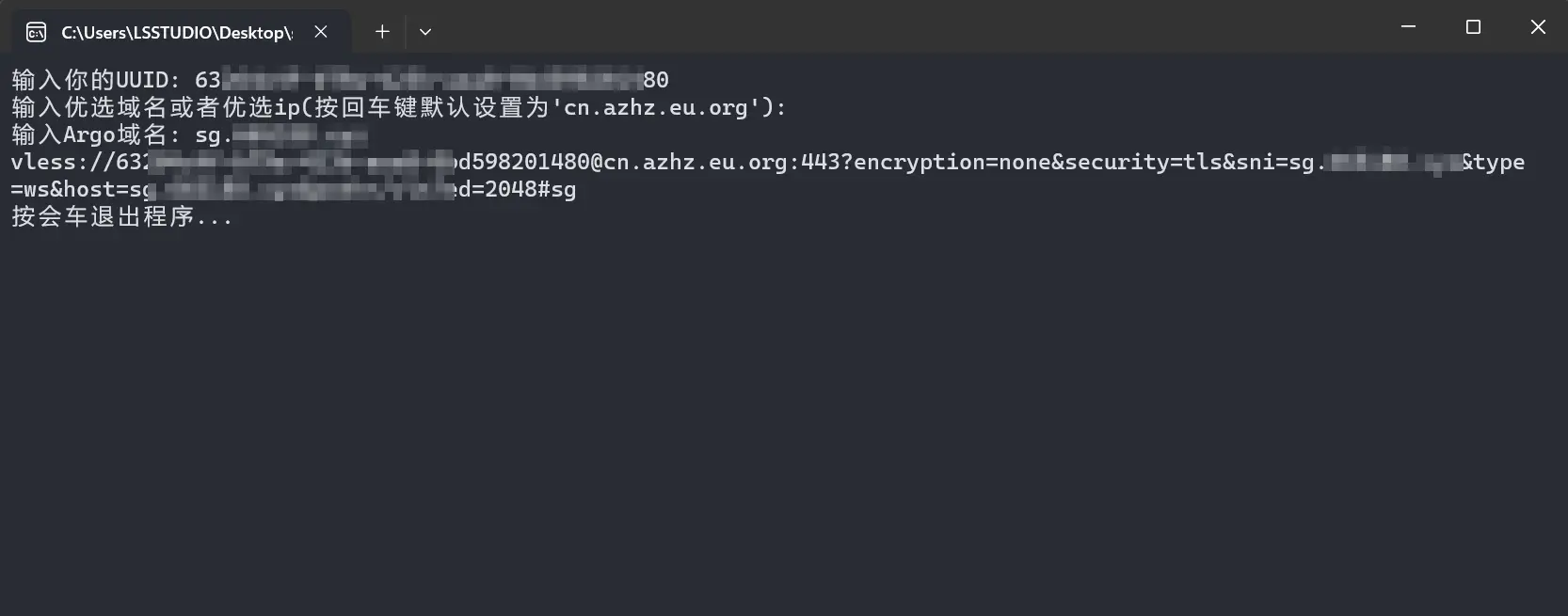The height and width of the screenshot is (616, 1568).
Task: Open a new tab with the plus icon
Action: 382,32
